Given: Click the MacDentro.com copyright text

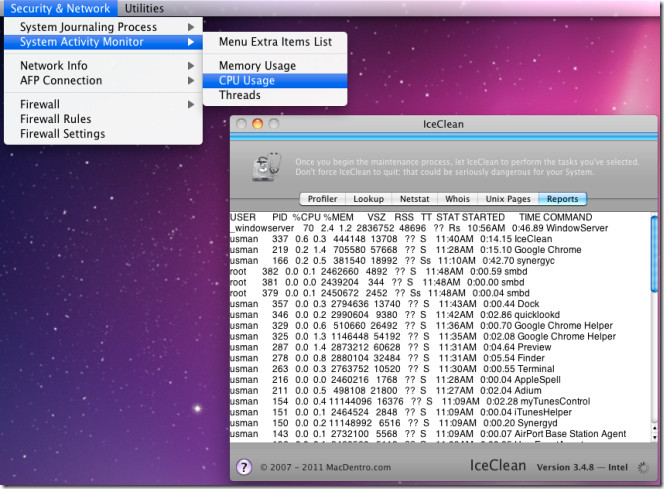Looking at the screenshot, I should click(325, 467).
